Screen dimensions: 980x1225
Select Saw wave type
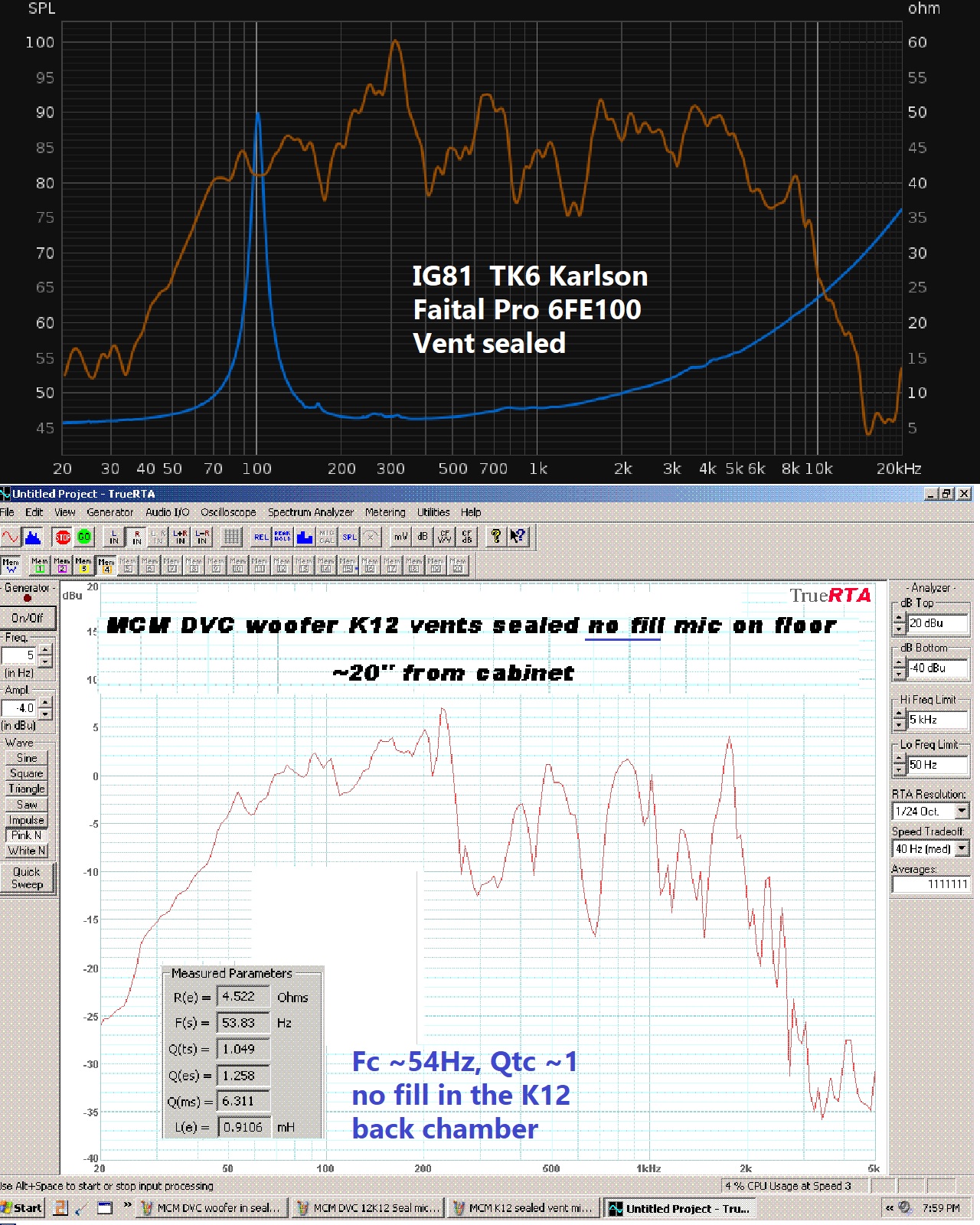27,805
